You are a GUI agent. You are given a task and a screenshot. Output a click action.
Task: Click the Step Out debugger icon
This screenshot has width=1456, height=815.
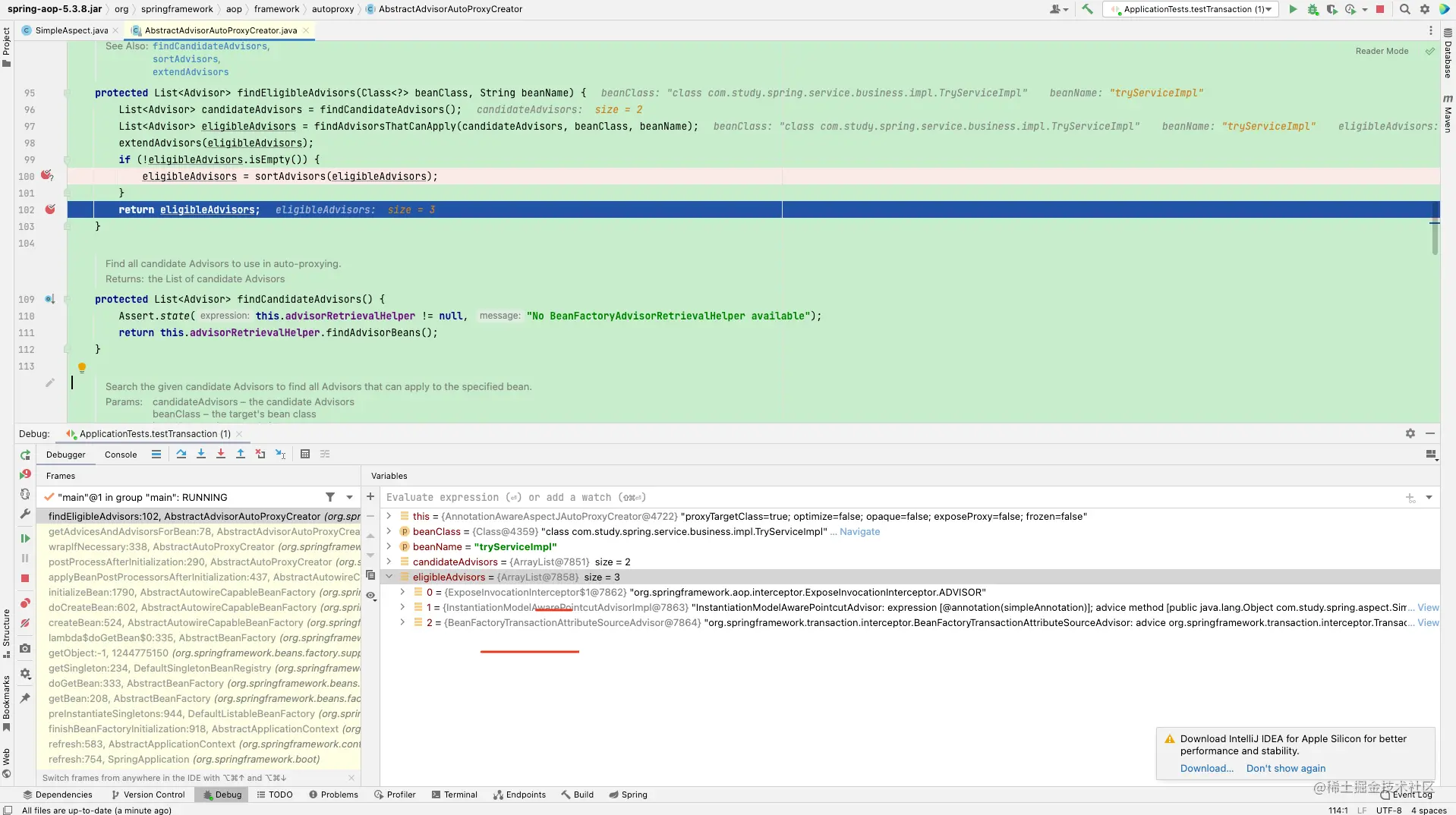[x=241, y=454]
